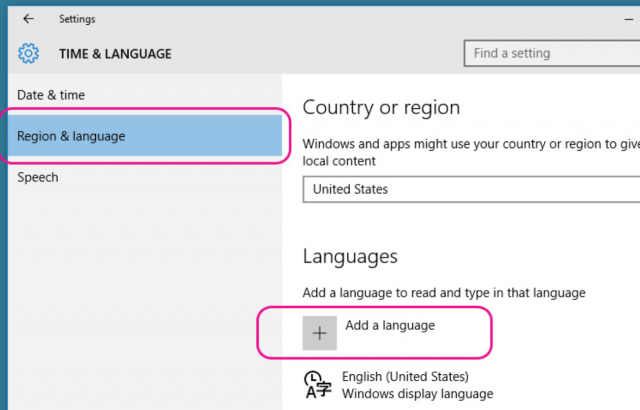Click the Settings window title text
This screenshot has width=640, height=410.
(x=78, y=19)
